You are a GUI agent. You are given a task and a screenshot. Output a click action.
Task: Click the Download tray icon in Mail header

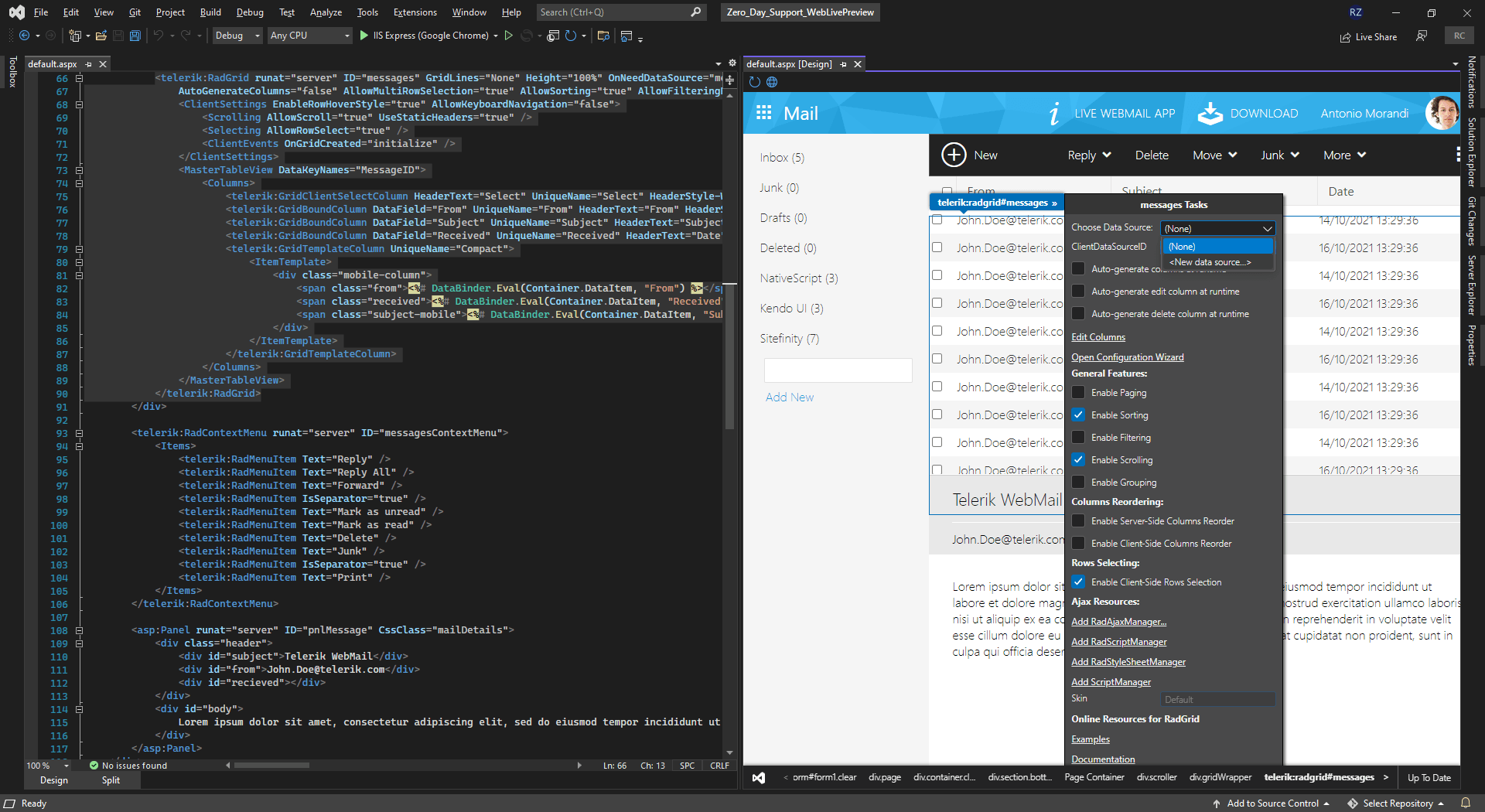(x=1210, y=114)
